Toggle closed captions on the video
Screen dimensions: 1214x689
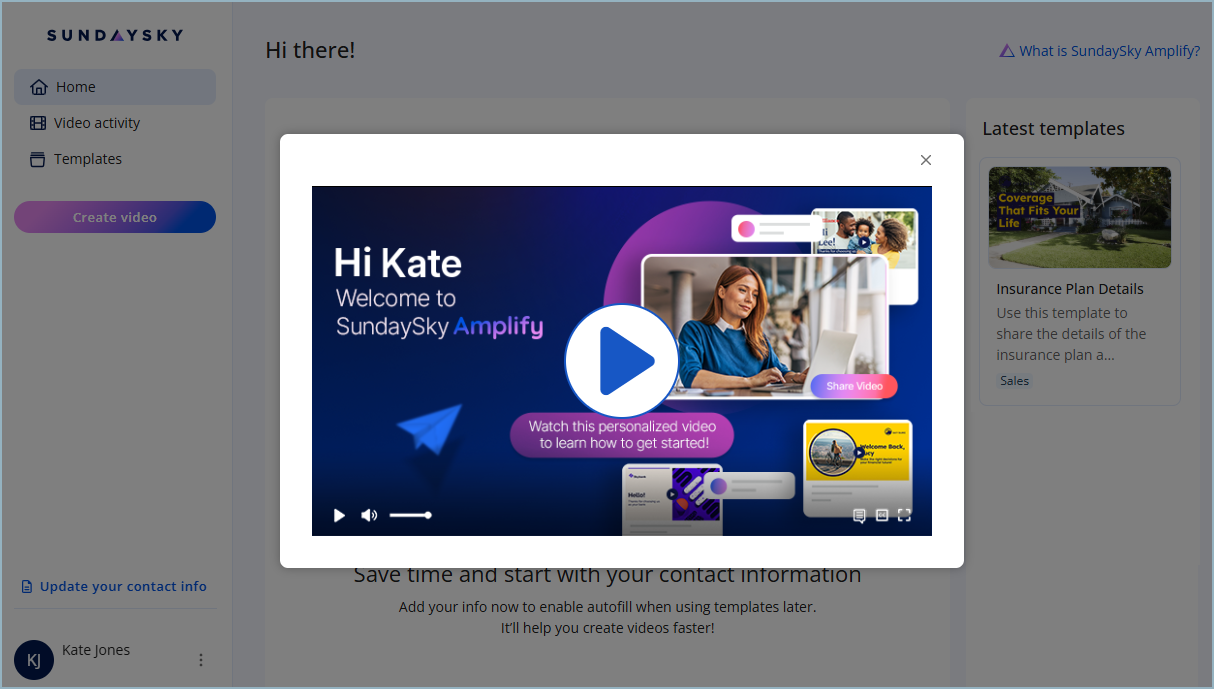point(882,515)
